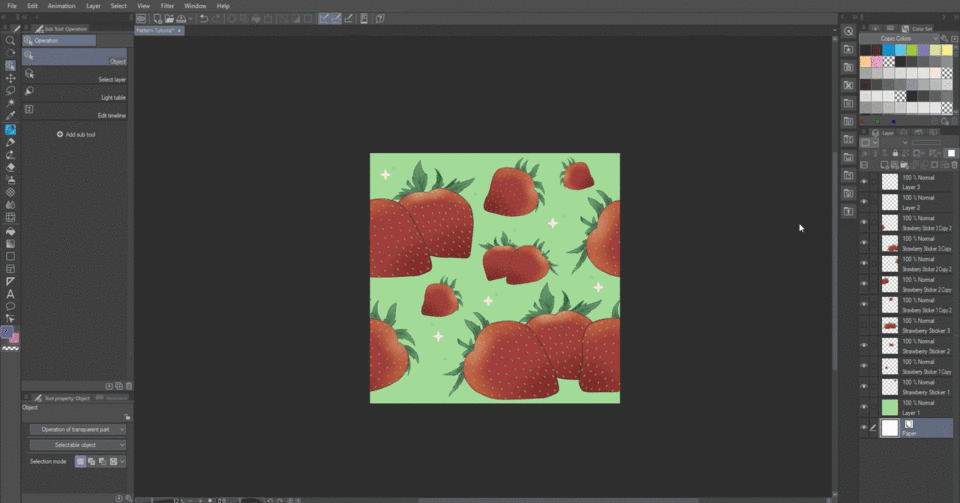Image resolution: width=960 pixels, height=503 pixels.
Task: Select the Auto select magic wand tool
Action: click(x=10, y=103)
